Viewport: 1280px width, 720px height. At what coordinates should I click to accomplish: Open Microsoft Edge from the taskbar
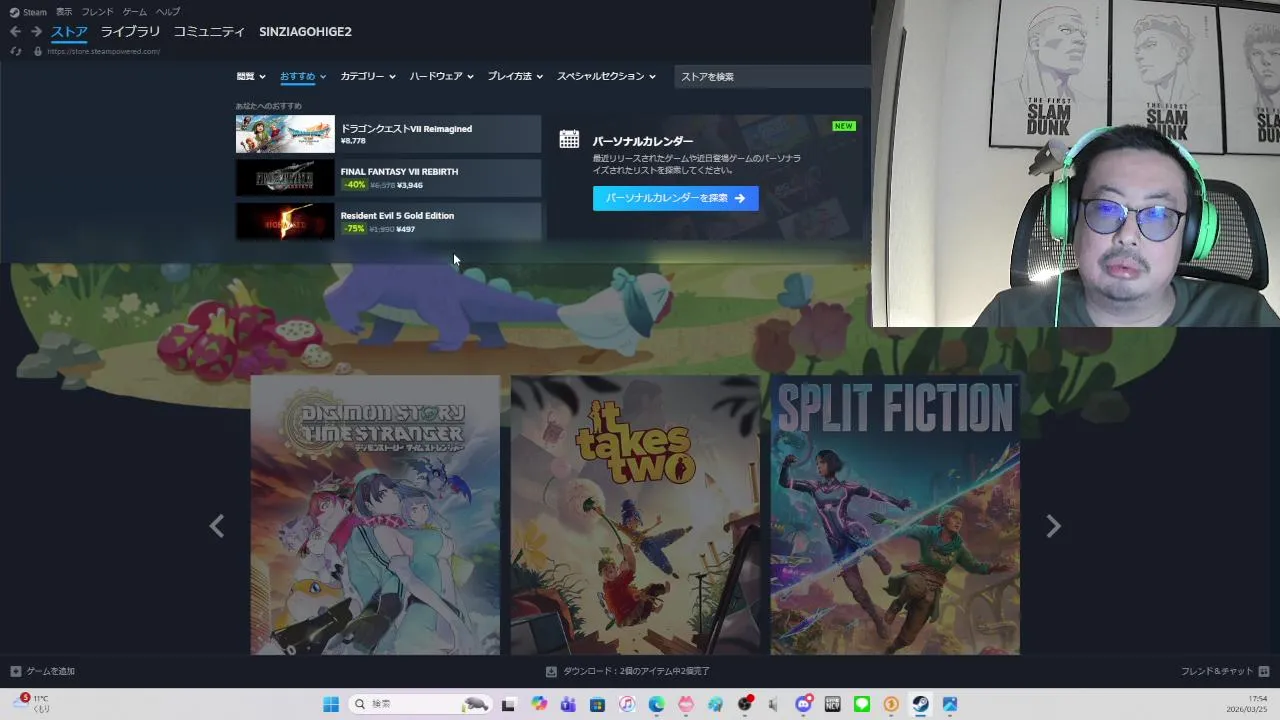(656, 704)
